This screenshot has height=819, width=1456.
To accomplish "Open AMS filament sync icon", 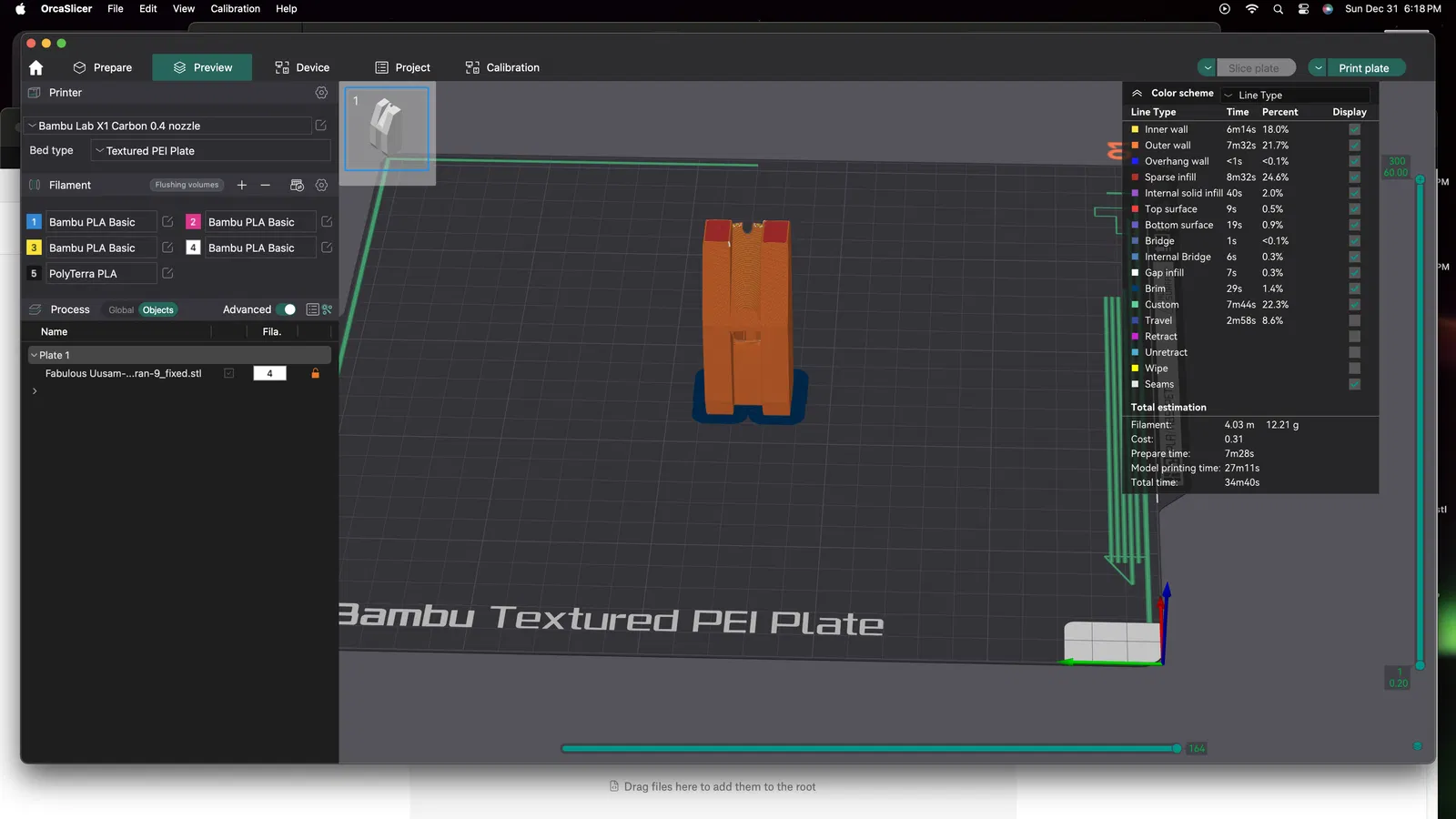I will coord(297,185).
